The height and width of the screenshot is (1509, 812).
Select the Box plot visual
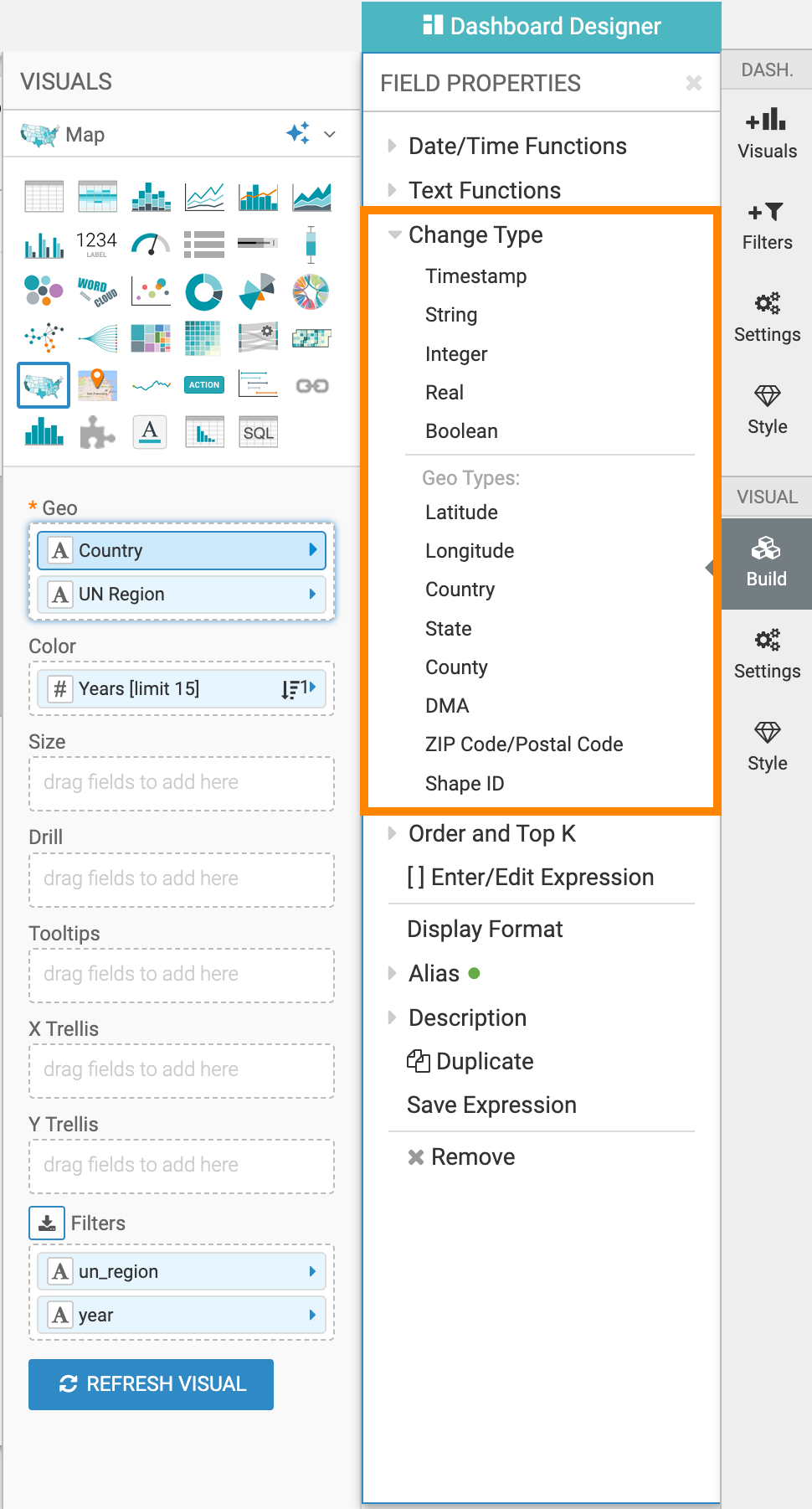click(311, 245)
